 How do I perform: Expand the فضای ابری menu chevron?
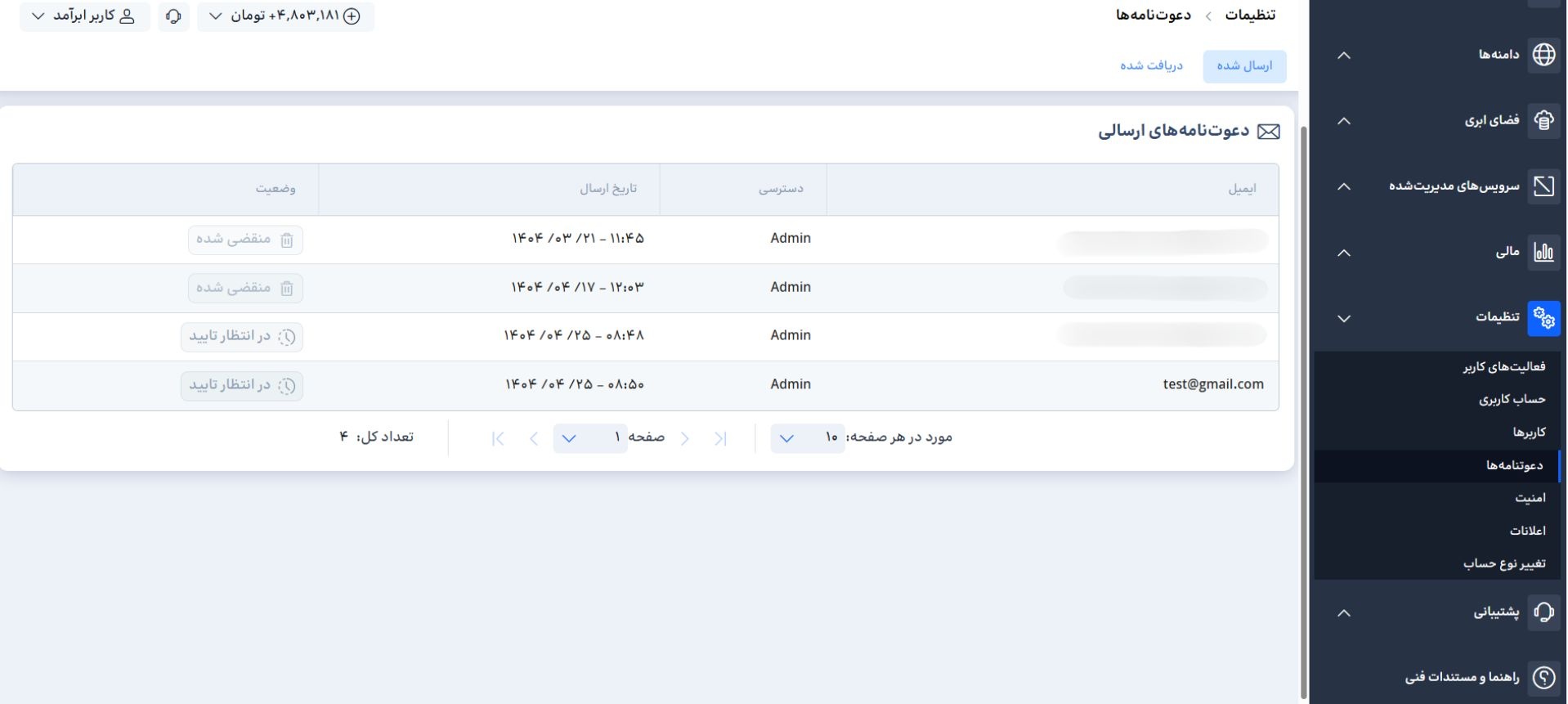[1344, 121]
